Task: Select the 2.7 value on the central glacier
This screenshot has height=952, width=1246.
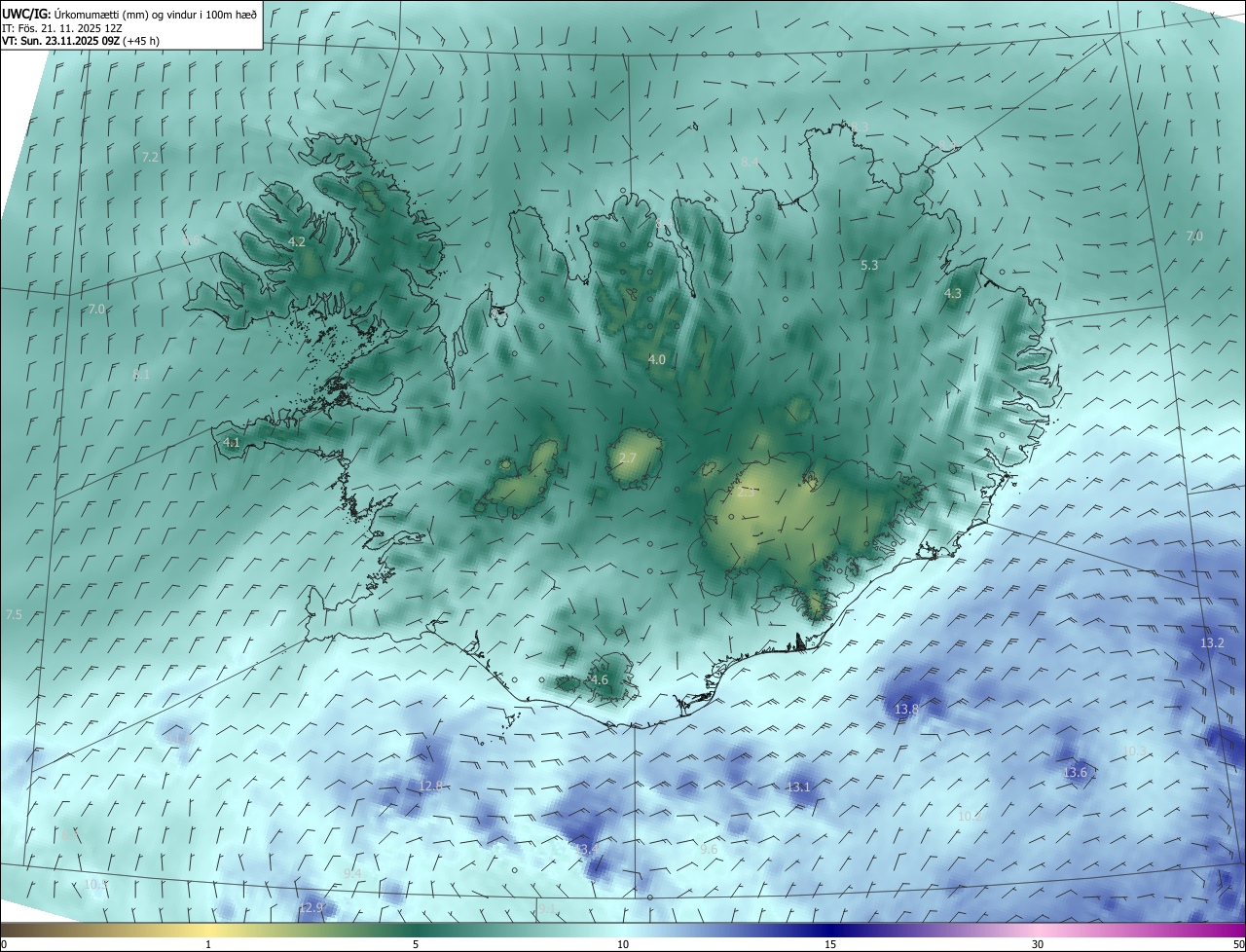Action: 628,458
